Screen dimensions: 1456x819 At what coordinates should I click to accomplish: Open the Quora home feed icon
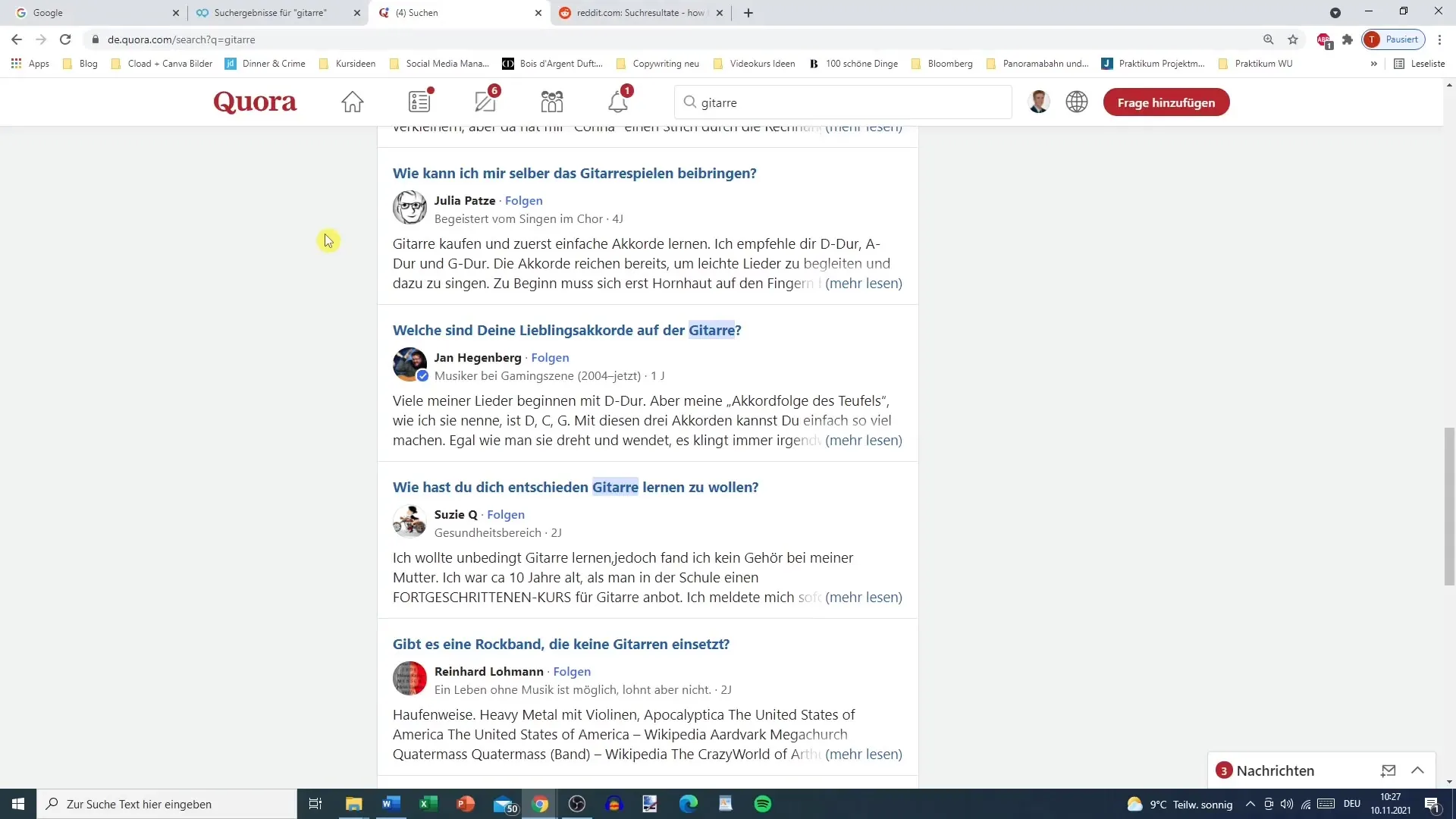tap(352, 102)
